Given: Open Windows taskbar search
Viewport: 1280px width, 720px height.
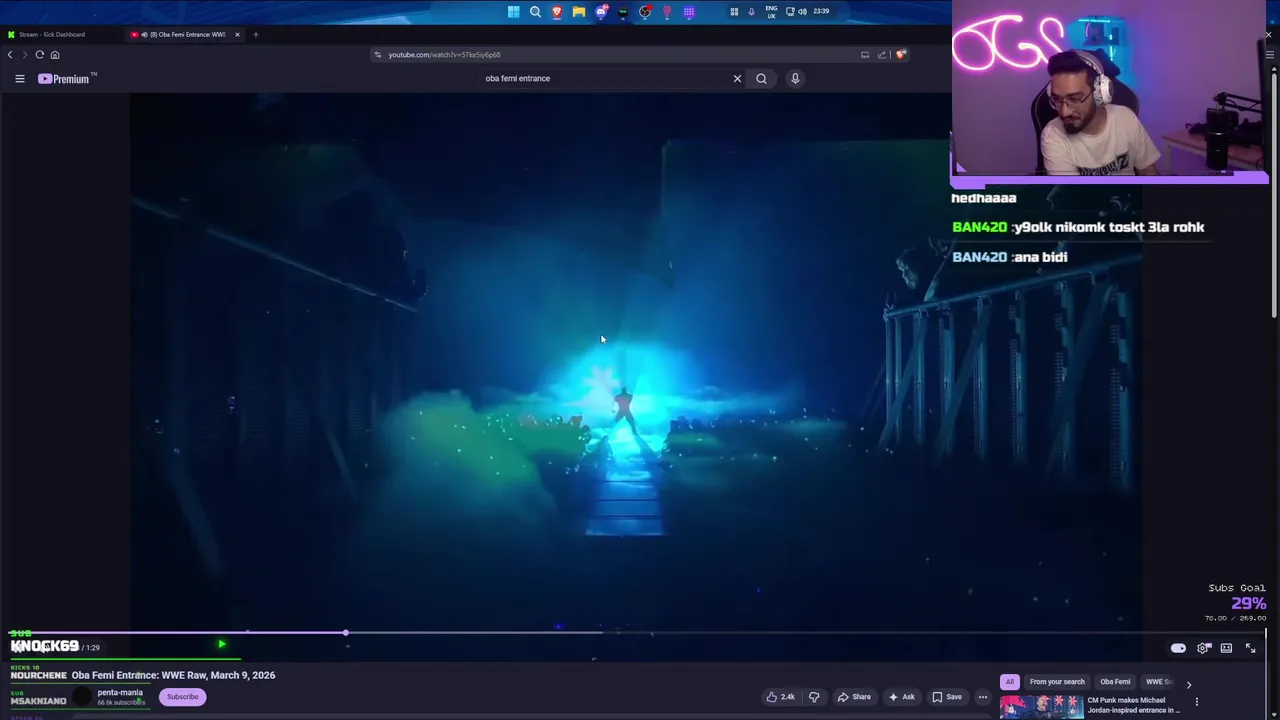Looking at the screenshot, I should coord(535,12).
